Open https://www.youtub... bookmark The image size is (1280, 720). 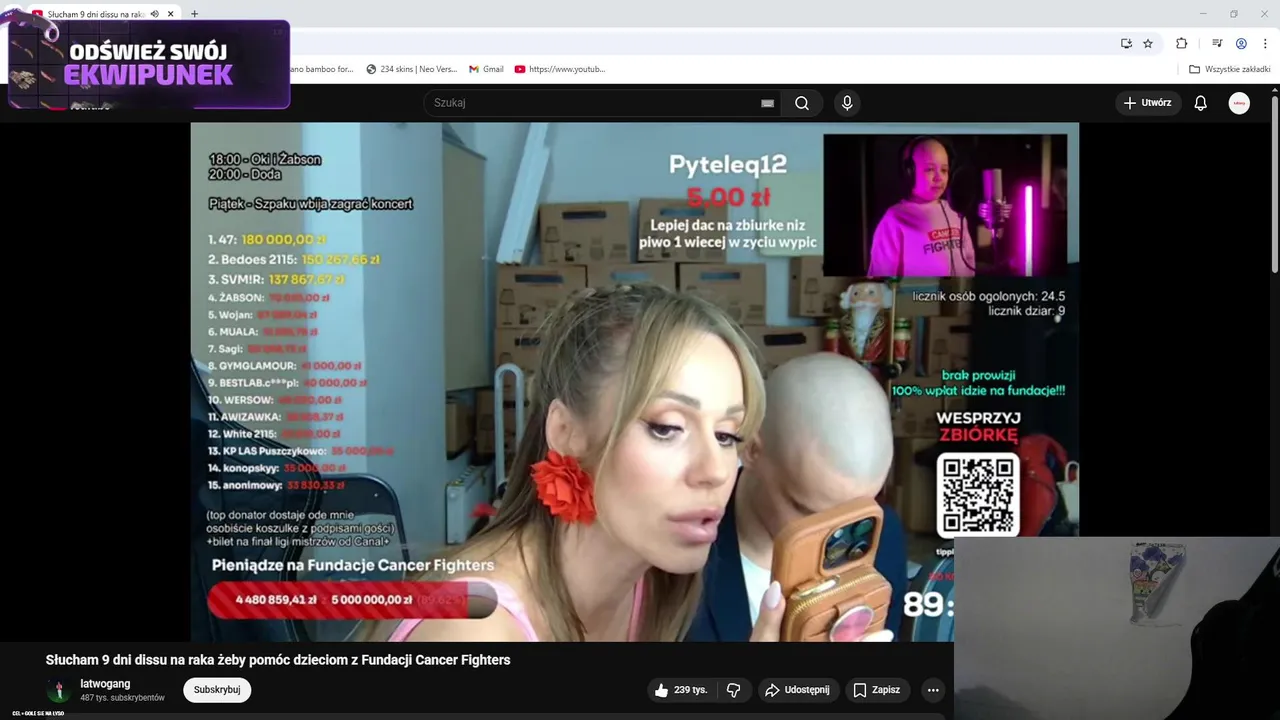tap(559, 69)
